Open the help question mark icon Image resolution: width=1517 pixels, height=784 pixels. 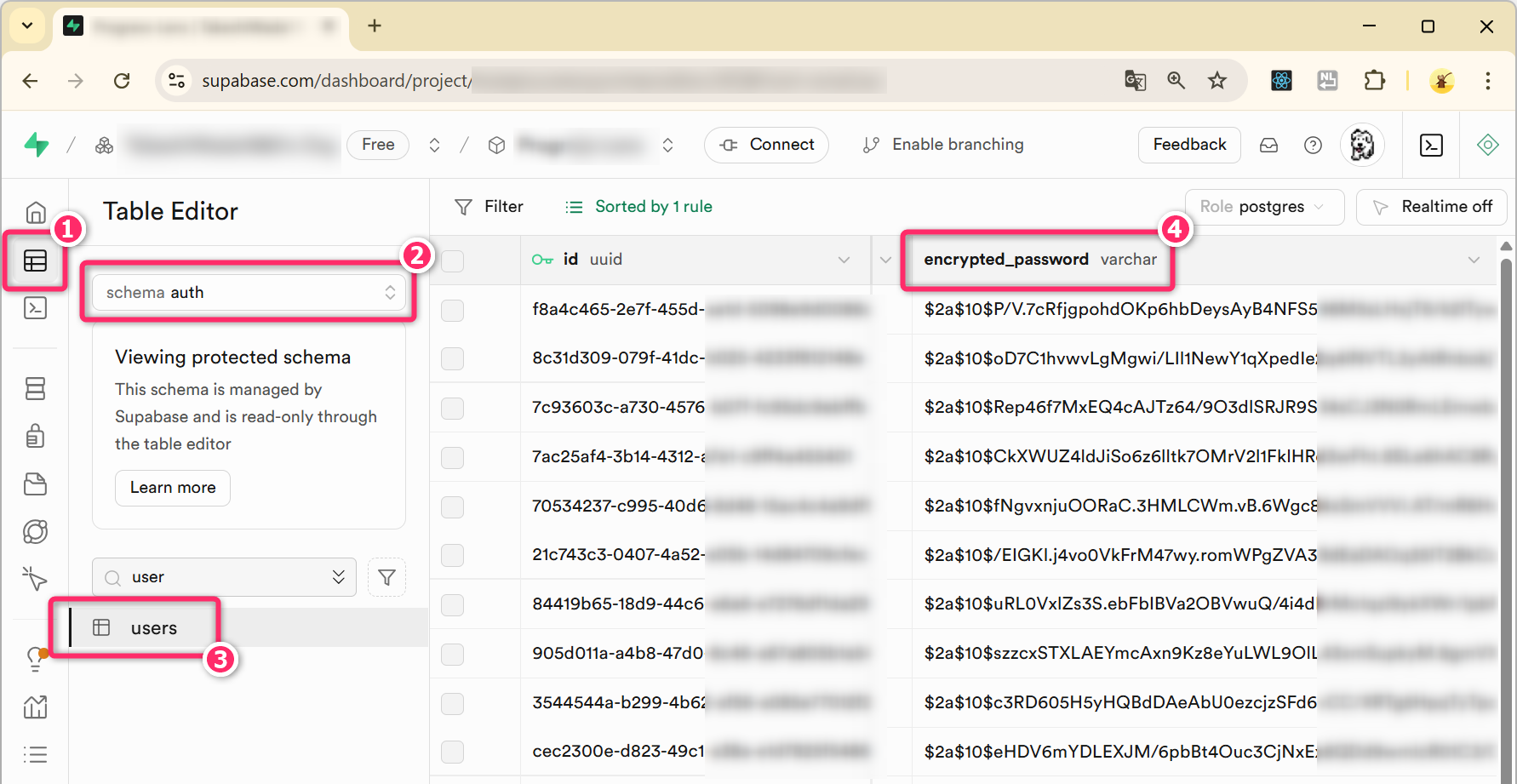tap(1313, 146)
